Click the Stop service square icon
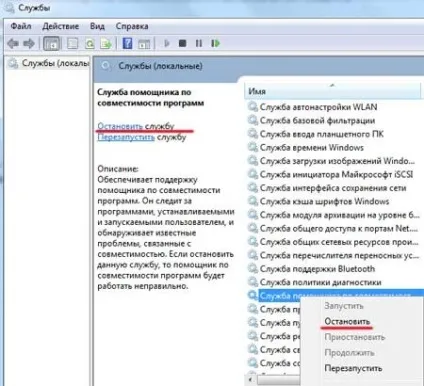 pyautogui.click(x=182, y=43)
